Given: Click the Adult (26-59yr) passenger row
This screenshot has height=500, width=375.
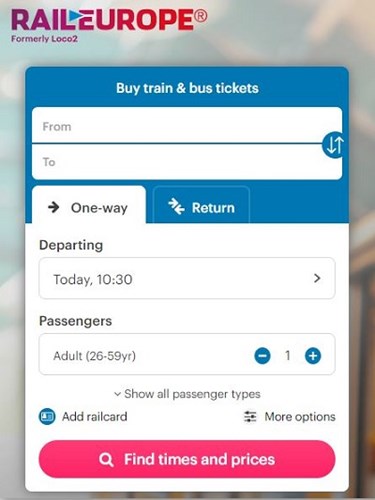Looking at the screenshot, I should tap(187, 354).
